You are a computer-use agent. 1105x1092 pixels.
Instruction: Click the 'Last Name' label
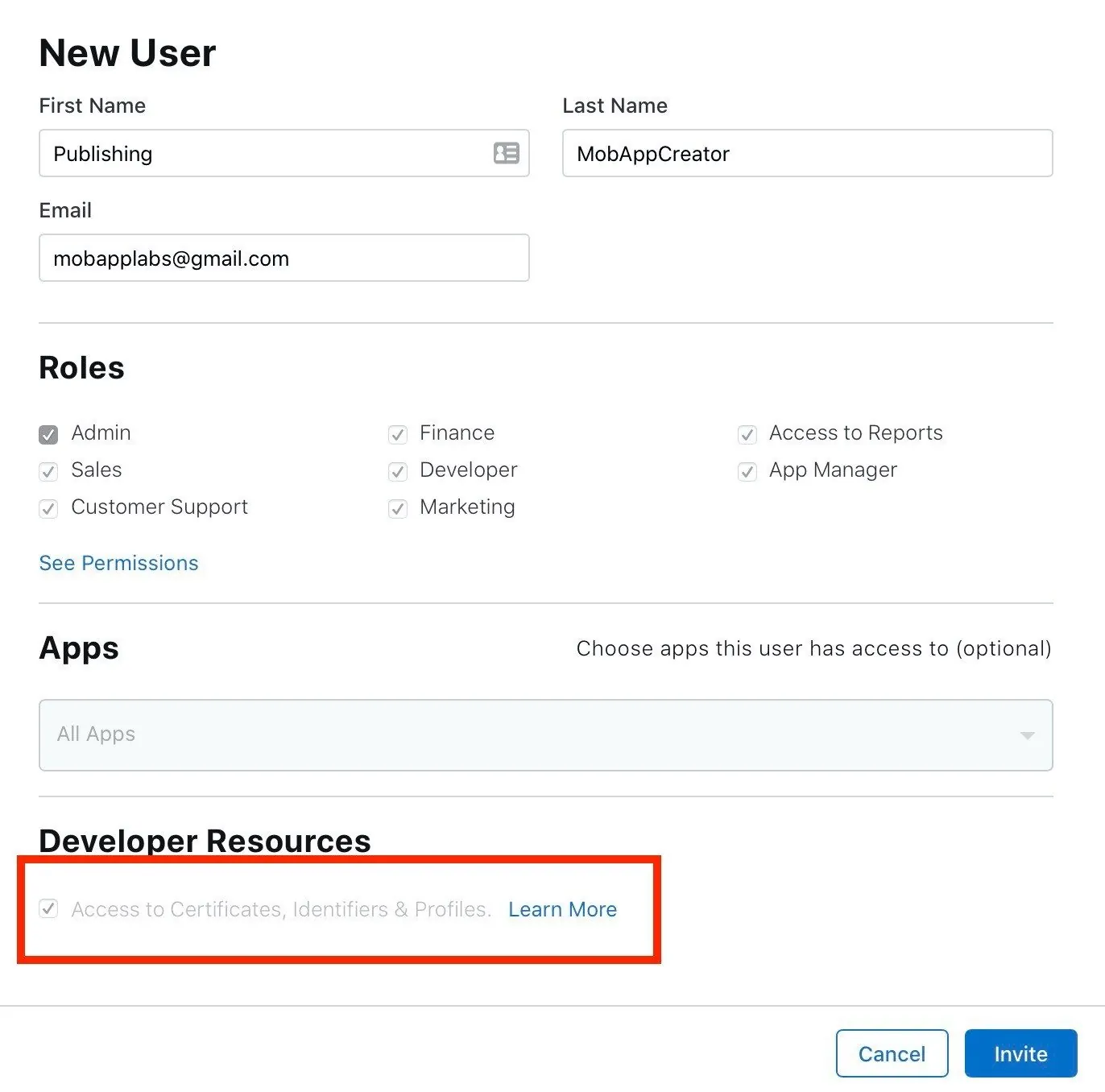(615, 105)
